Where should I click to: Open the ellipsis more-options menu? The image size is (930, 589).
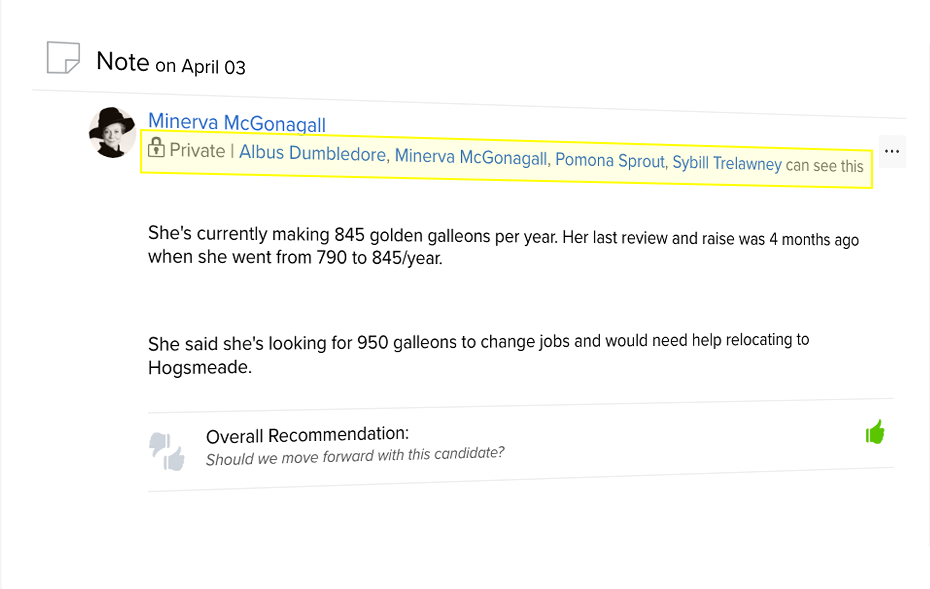click(x=893, y=151)
